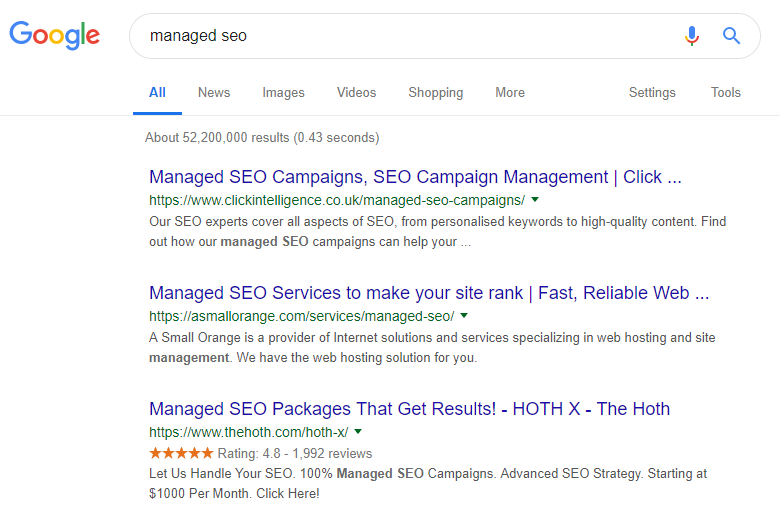
Task: Click 'About 52,200,000 results' stats text
Action: coord(262,138)
